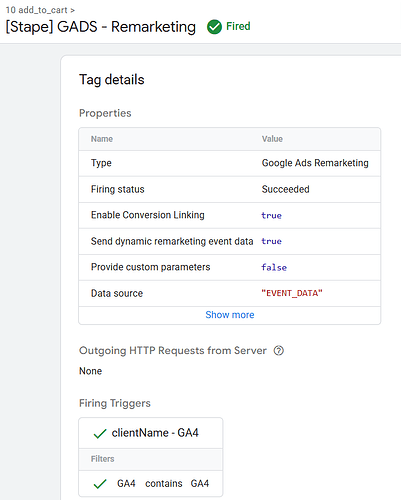Click the contains operator in the filter row
This screenshot has height=500, width=401.
[x=164, y=484]
